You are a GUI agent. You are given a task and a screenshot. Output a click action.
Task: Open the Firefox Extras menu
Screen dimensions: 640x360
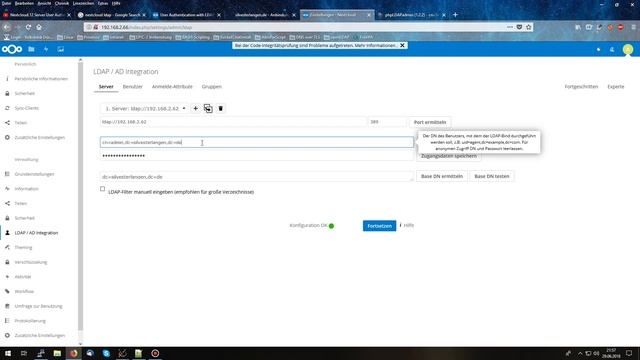click(x=103, y=3)
